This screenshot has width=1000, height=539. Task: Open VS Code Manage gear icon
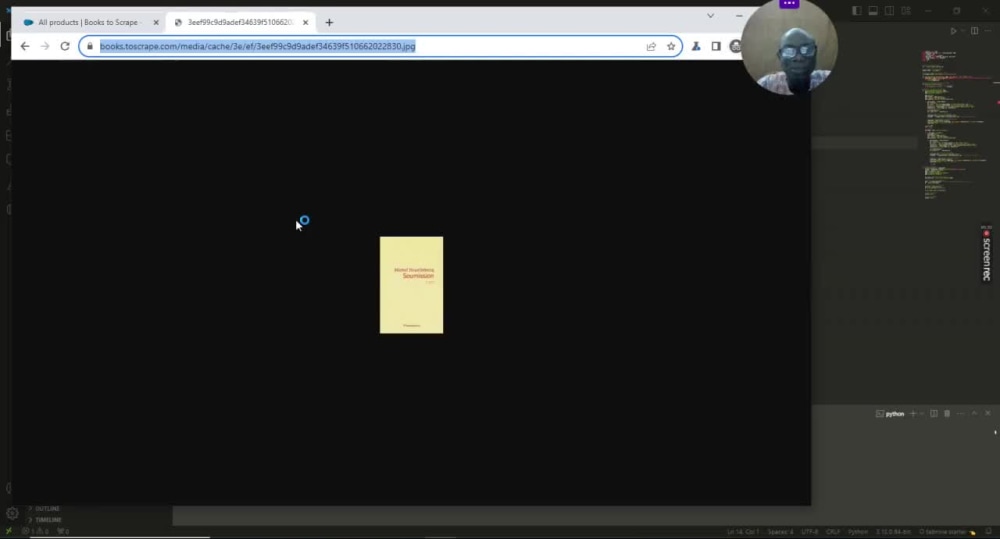[12, 513]
